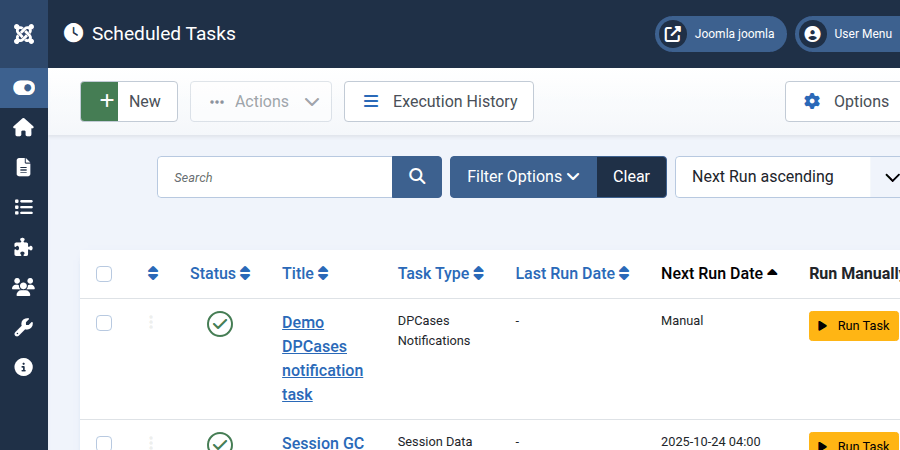Open the Users group icon
The width and height of the screenshot is (900, 450).
tap(24, 287)
